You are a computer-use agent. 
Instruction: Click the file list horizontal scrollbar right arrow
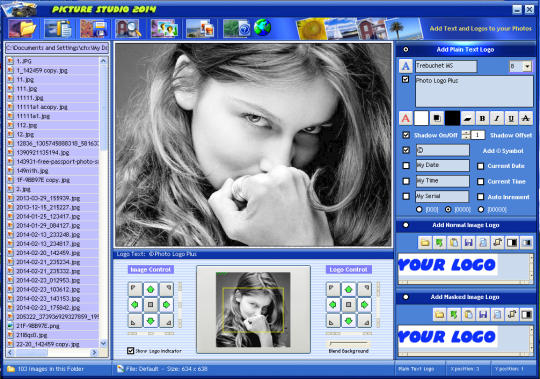[x=94, y=352]
